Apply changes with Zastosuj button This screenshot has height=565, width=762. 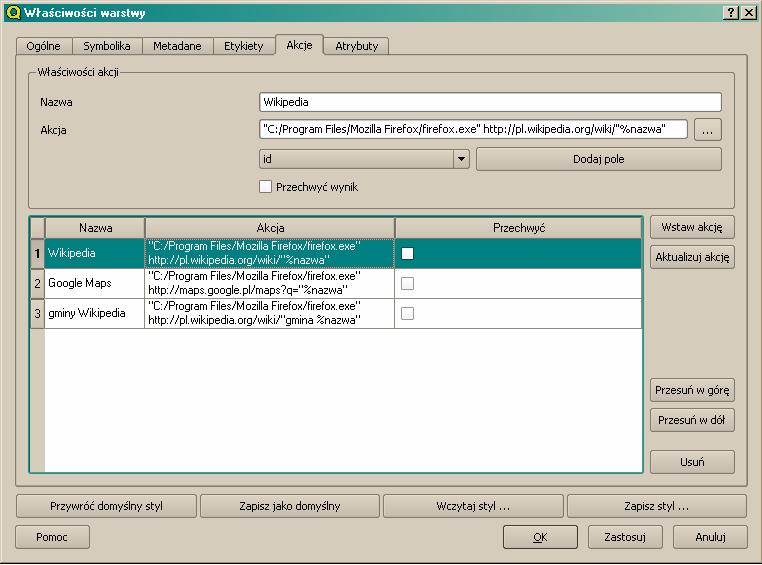[625, 537]
